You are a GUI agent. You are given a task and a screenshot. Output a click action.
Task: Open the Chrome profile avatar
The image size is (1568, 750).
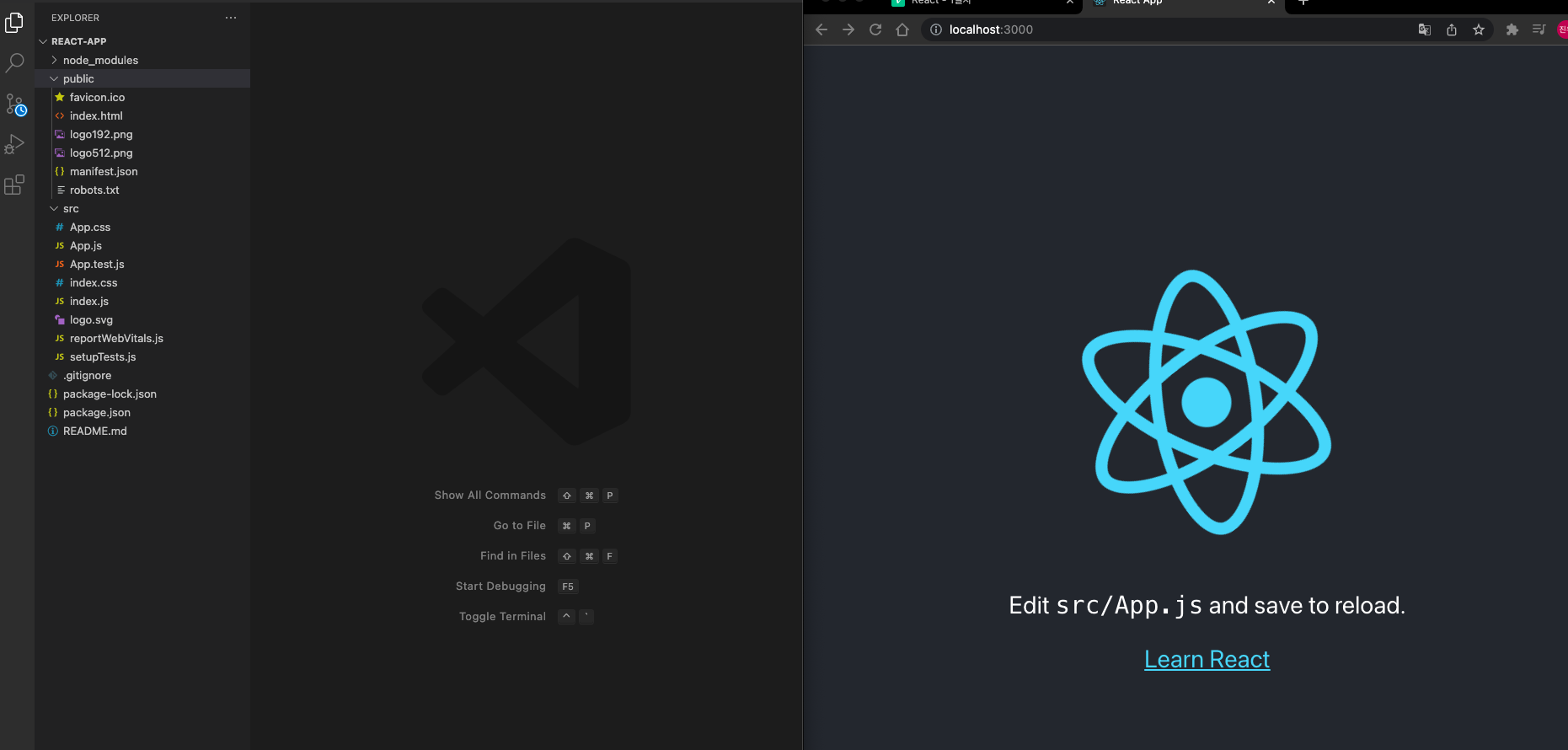pos(1563,29)
